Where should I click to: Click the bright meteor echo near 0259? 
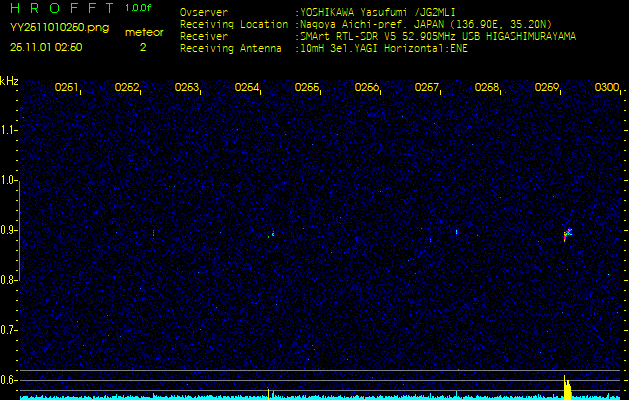567,234
